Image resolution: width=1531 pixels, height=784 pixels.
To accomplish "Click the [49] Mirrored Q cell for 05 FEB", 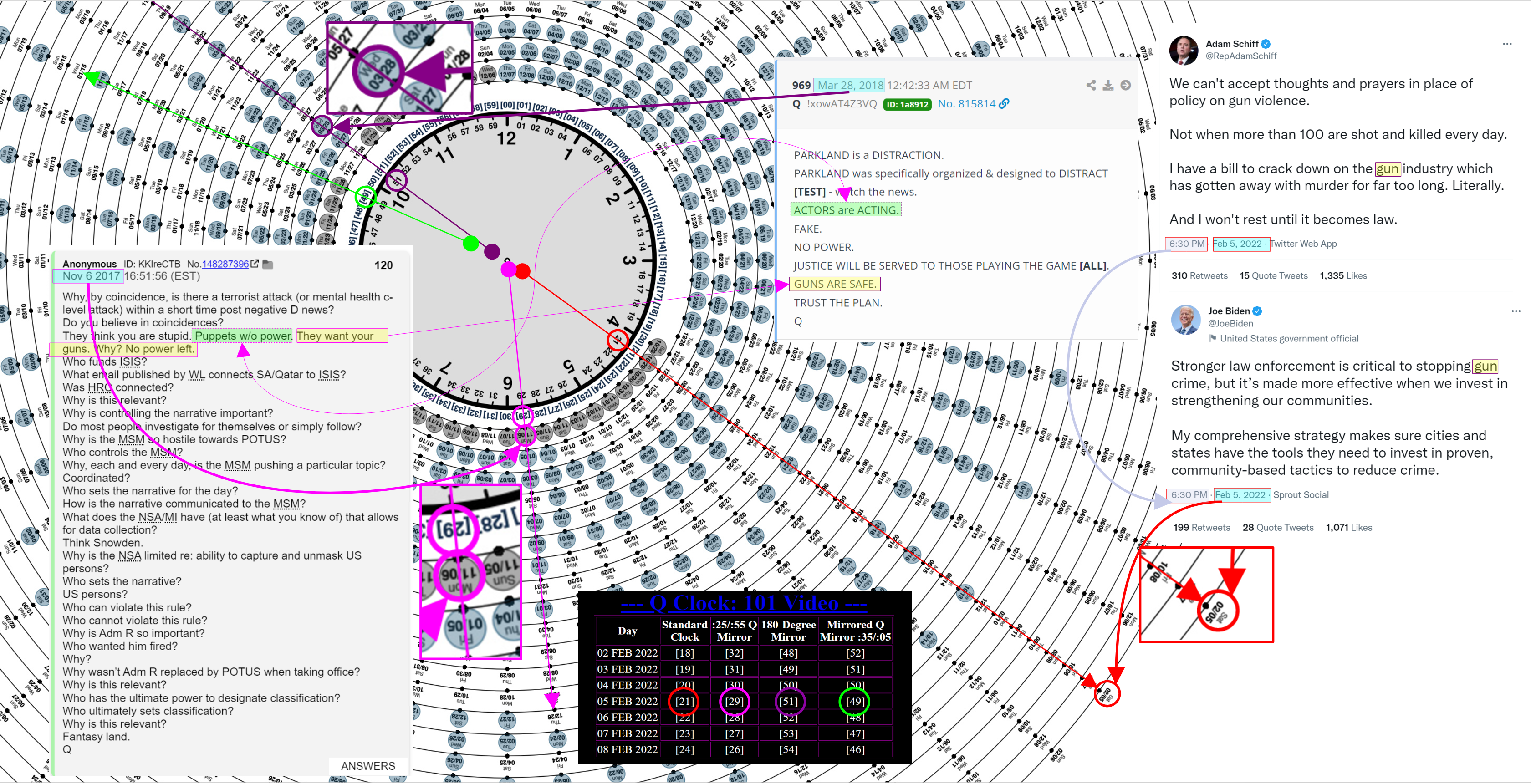I will (855, 702).
